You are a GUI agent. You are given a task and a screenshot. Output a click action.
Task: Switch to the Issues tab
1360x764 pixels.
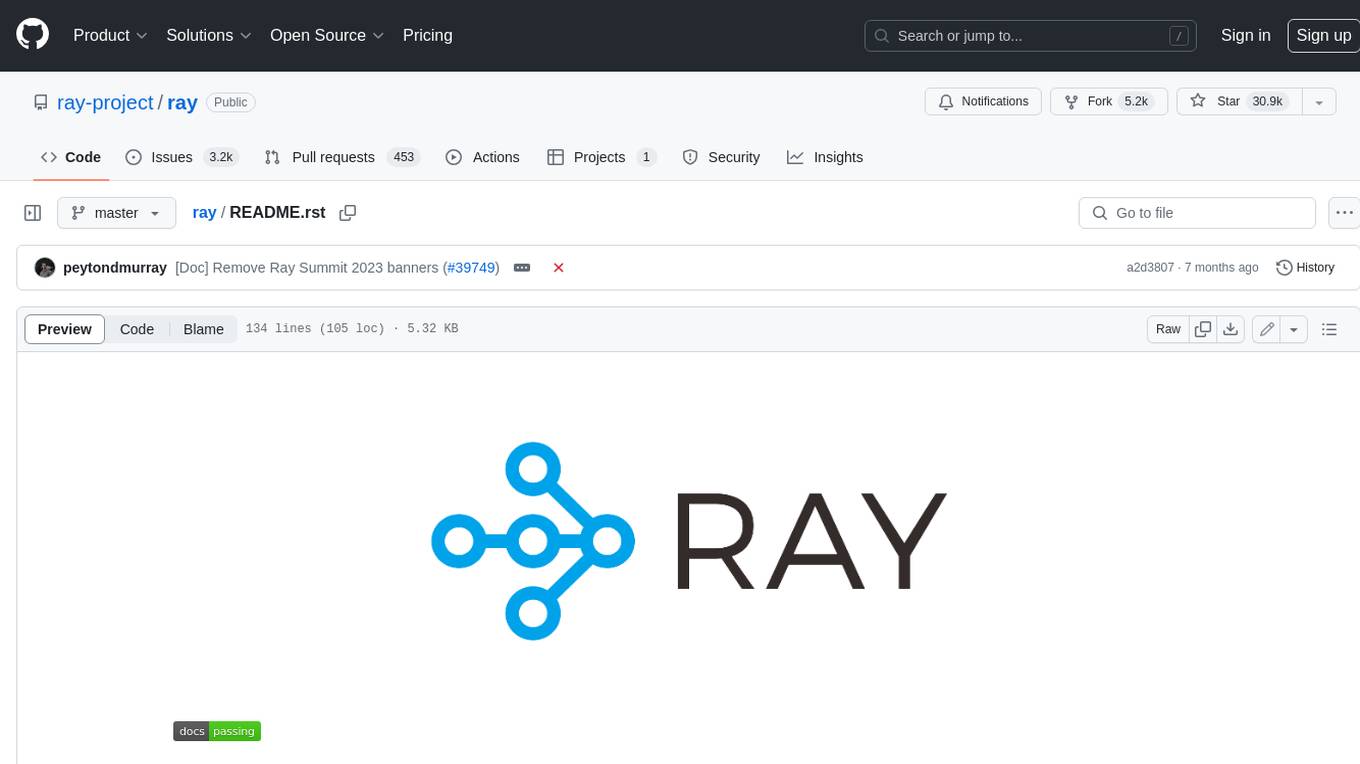point(180,157)
